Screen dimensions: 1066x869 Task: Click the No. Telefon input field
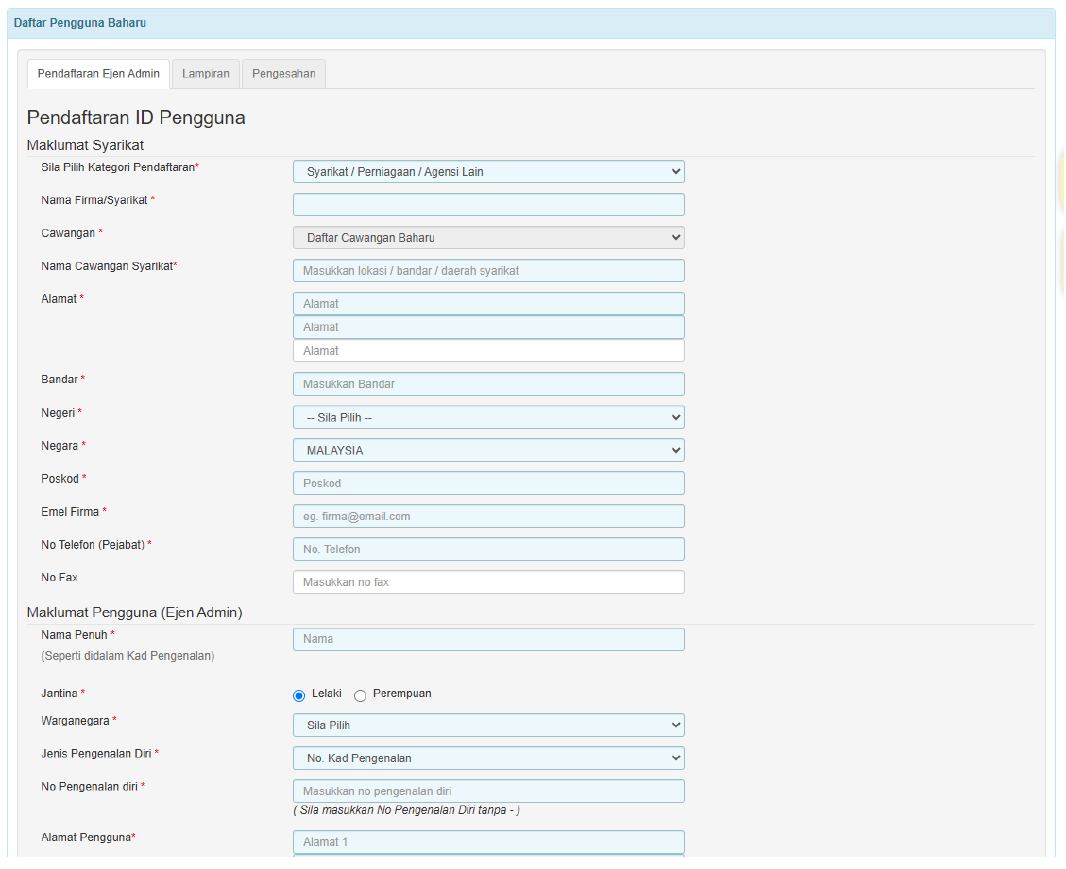tap(488, 549)
